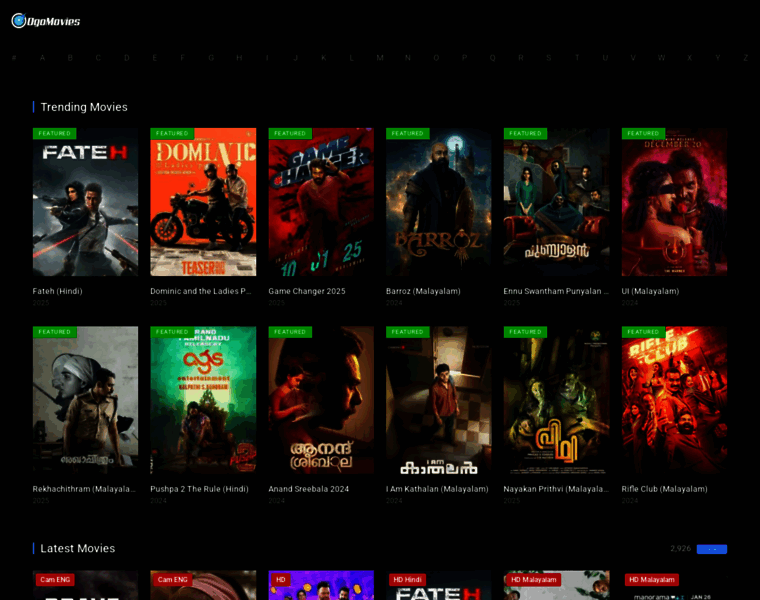760x600 pixels.
Task: Choose letter G in the alphabet index
Action: coord(211,58)
